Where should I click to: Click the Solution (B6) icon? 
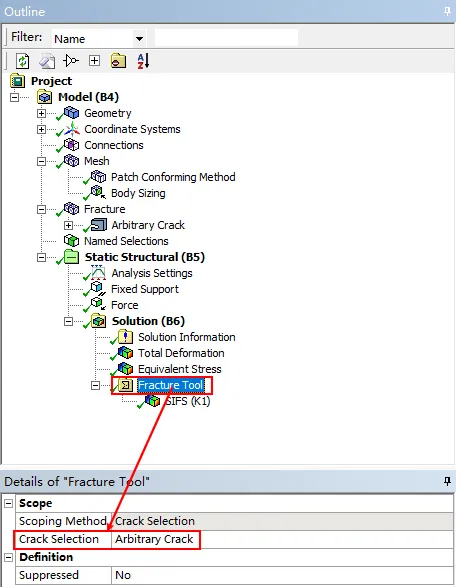(x=98, y=321)
